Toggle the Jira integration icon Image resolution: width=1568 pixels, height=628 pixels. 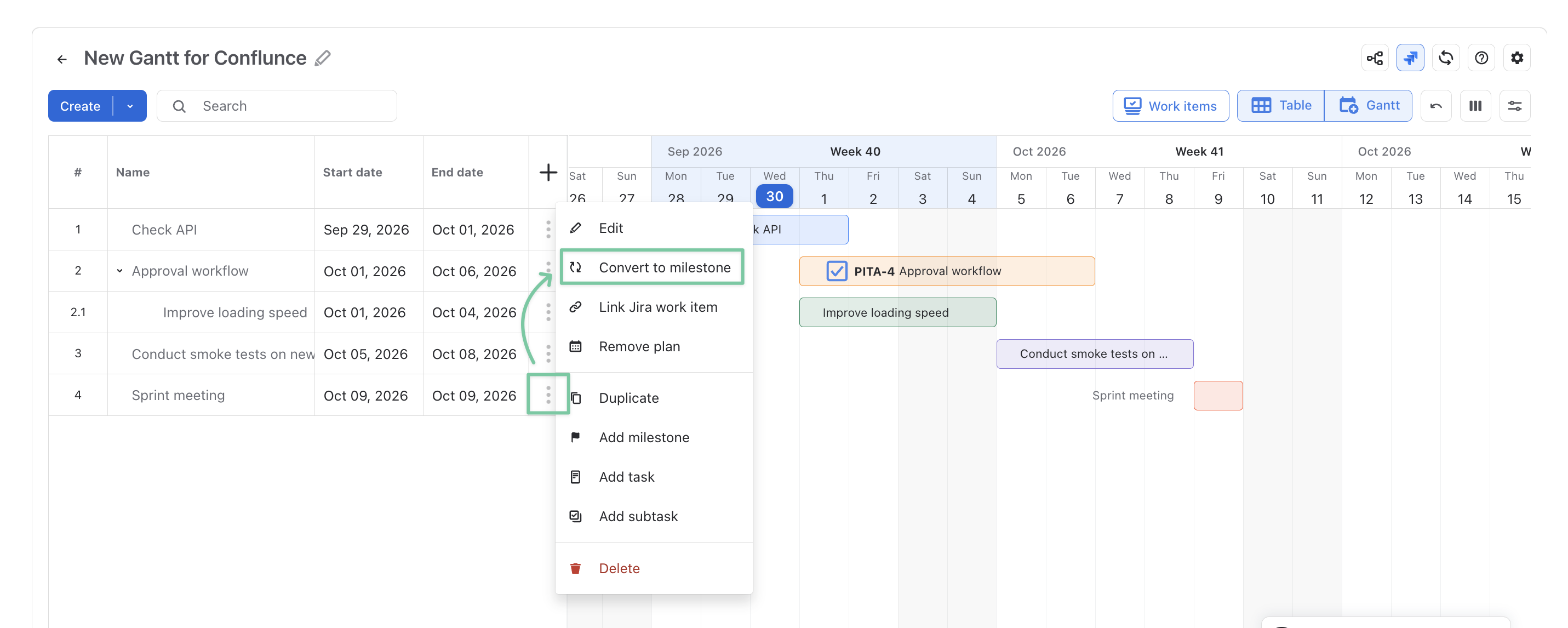(x=1410, y=58)
